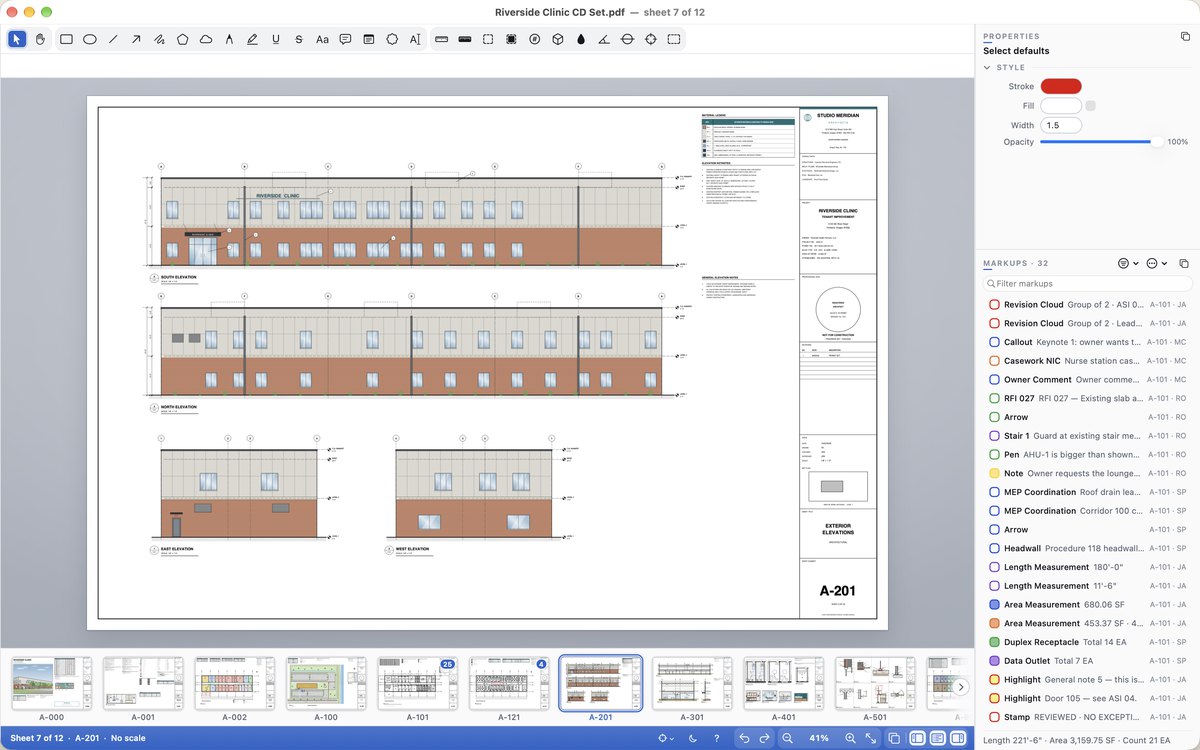The image size is (1200, 750).
Task: Open the 41% zoom level menu
Action: click(819, 738)
